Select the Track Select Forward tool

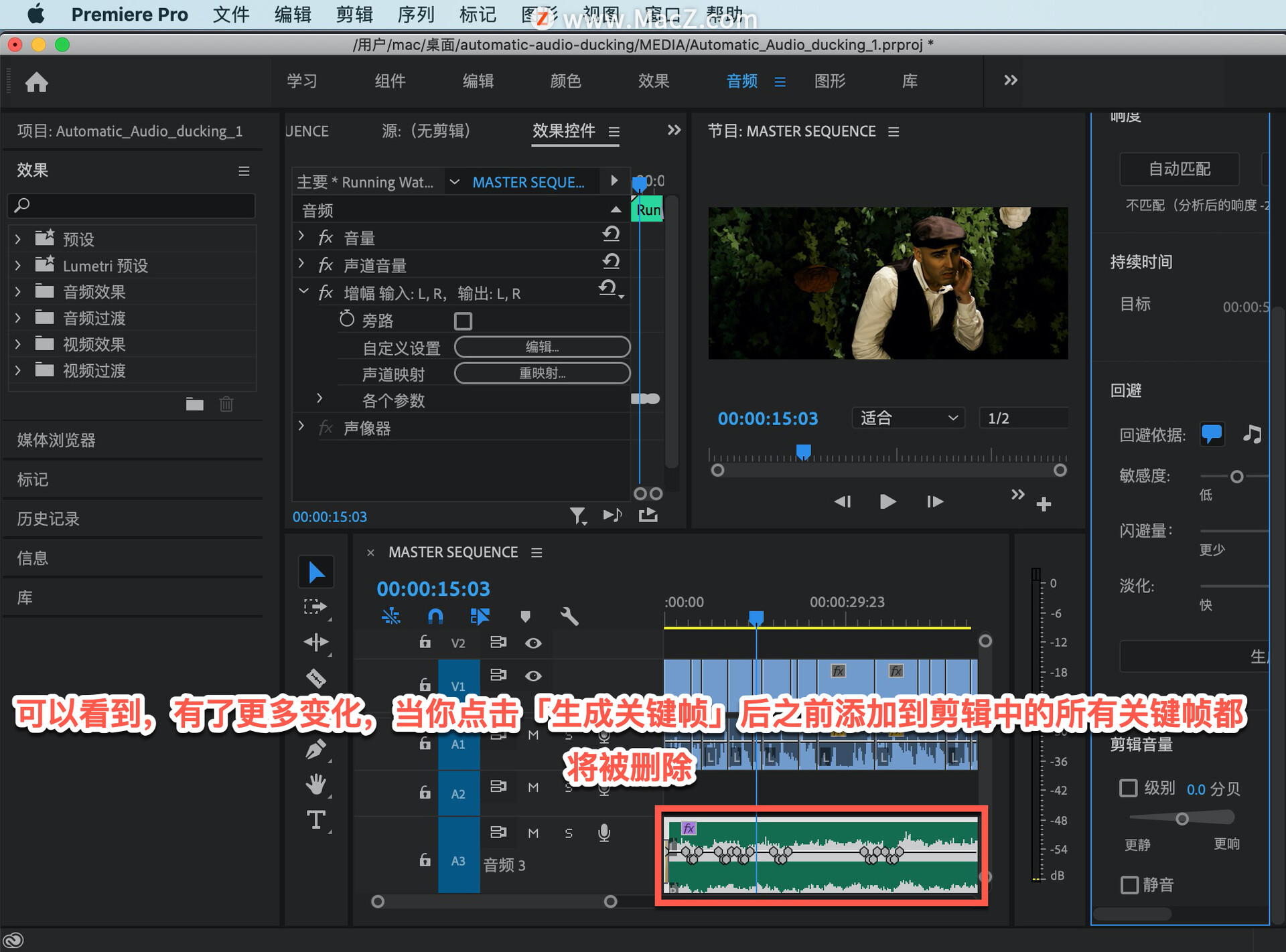click(x=316, y=607)
